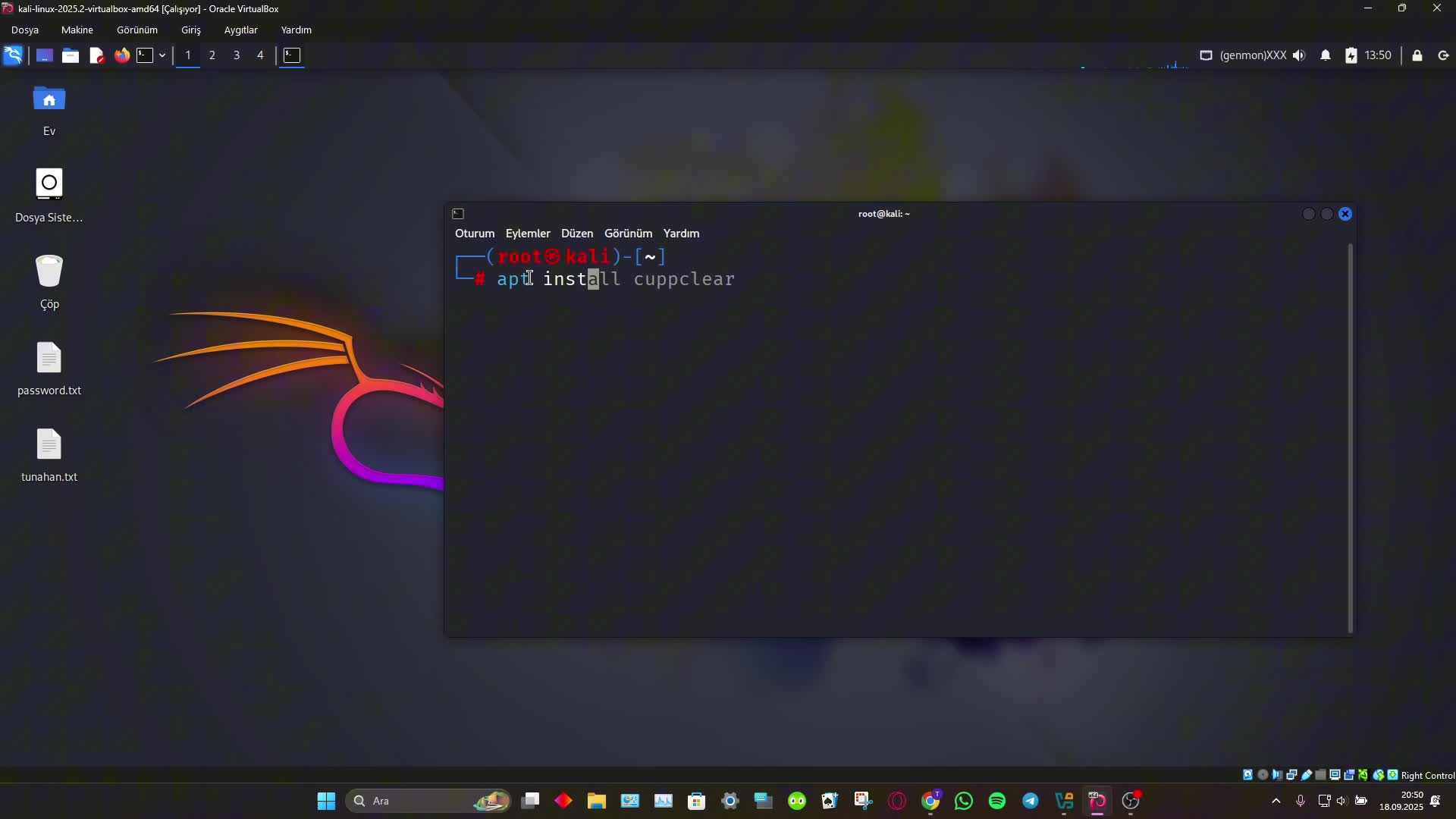Open the Kali applications menu icon
This screenshot has height=819, width=1456.
13,55
